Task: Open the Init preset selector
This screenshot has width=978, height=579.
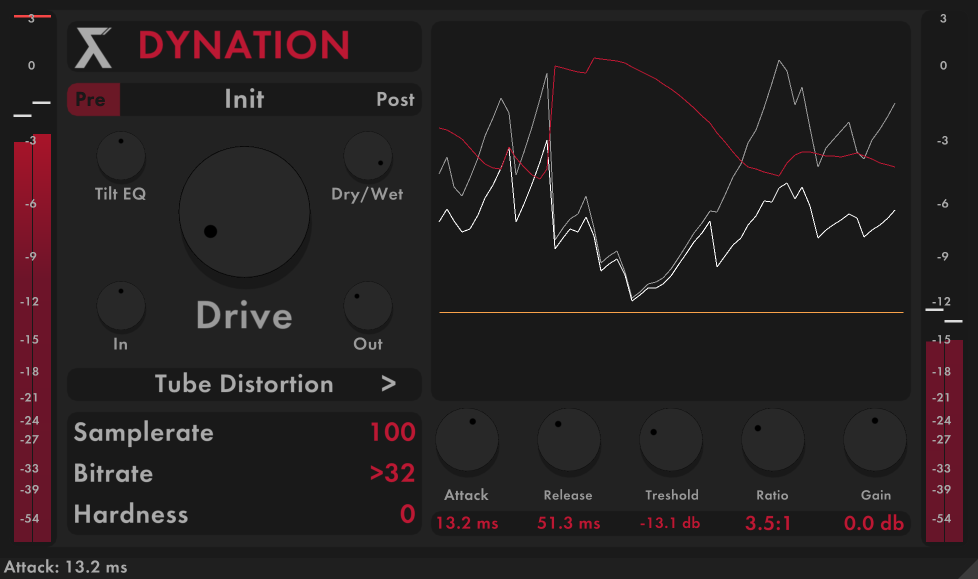Action: (x=244, y=99)
